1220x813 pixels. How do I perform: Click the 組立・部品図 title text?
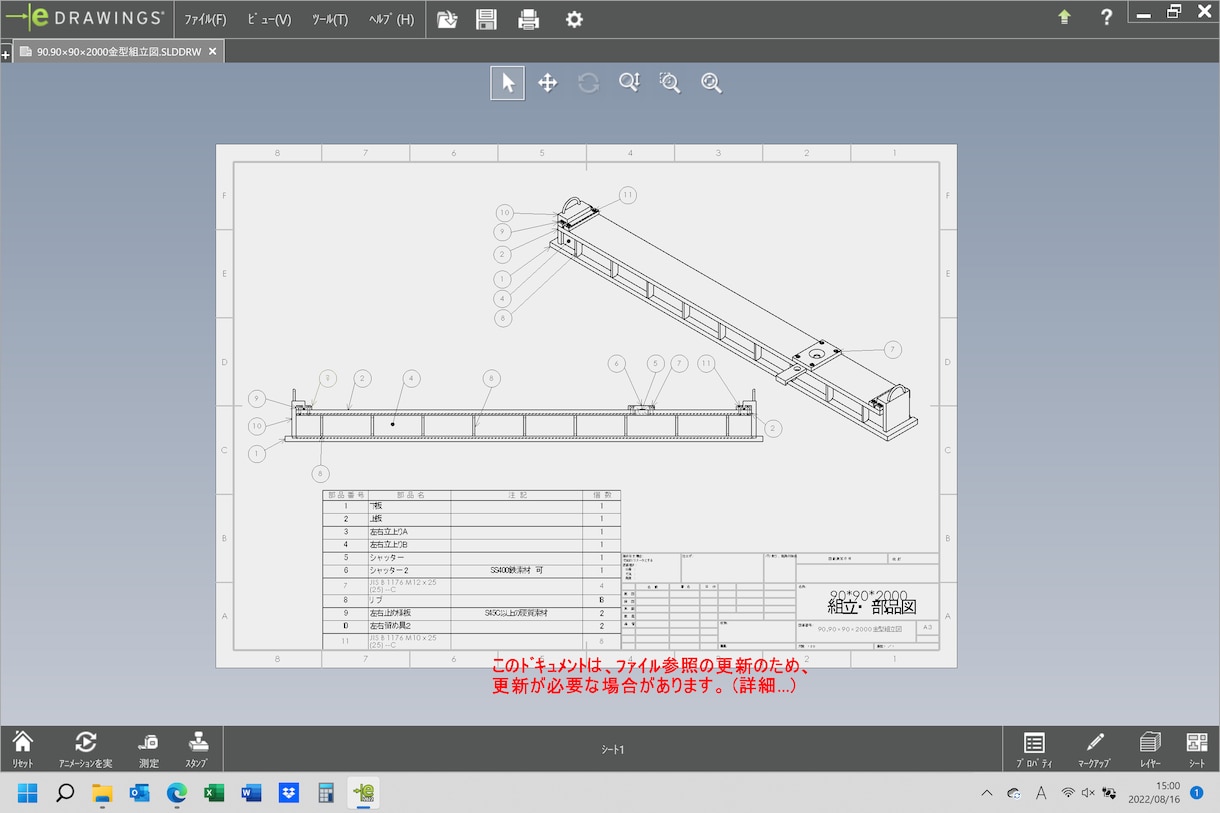click(871, 606)
